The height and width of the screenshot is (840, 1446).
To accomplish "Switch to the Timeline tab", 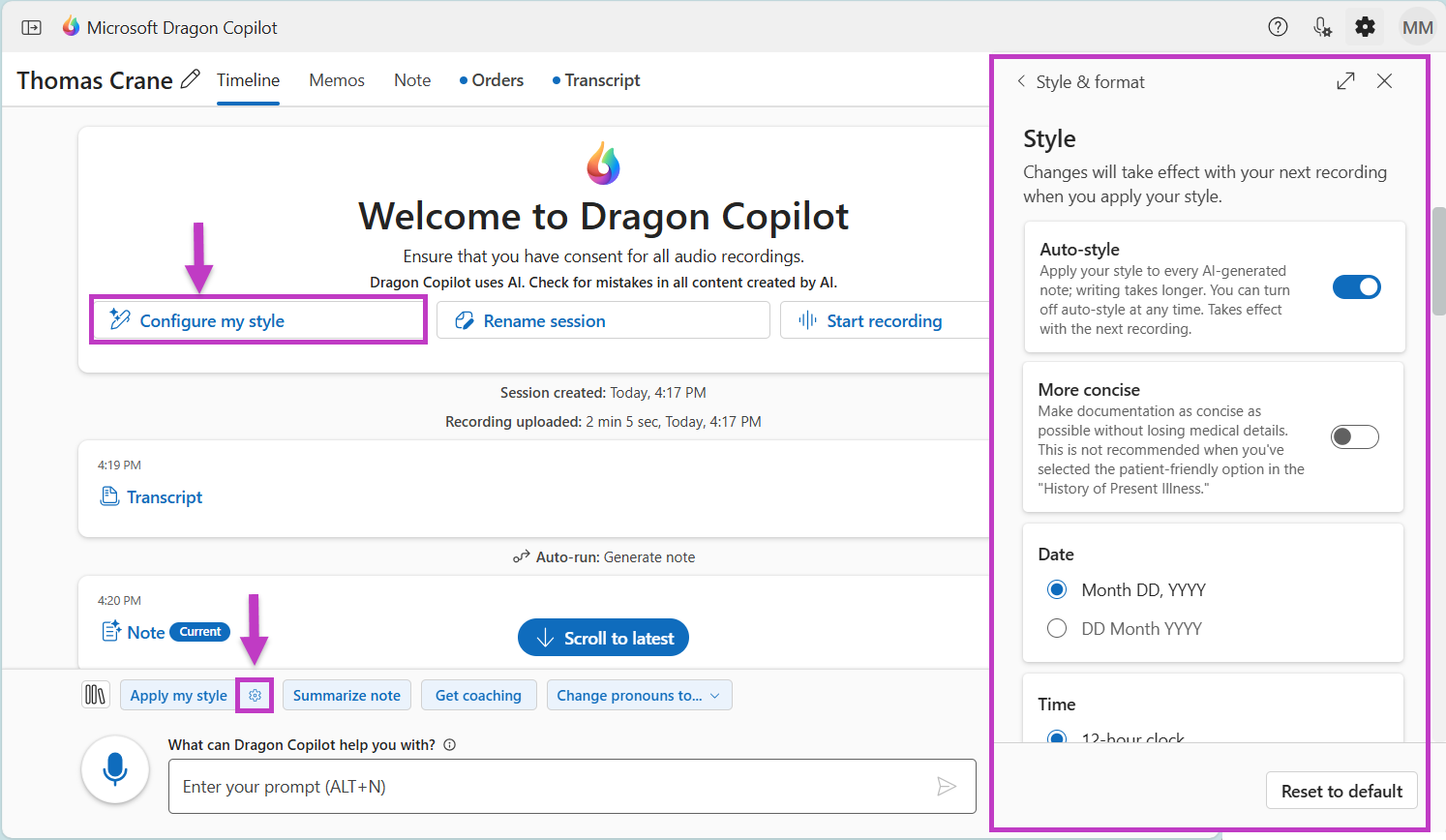I will [248, 80].
